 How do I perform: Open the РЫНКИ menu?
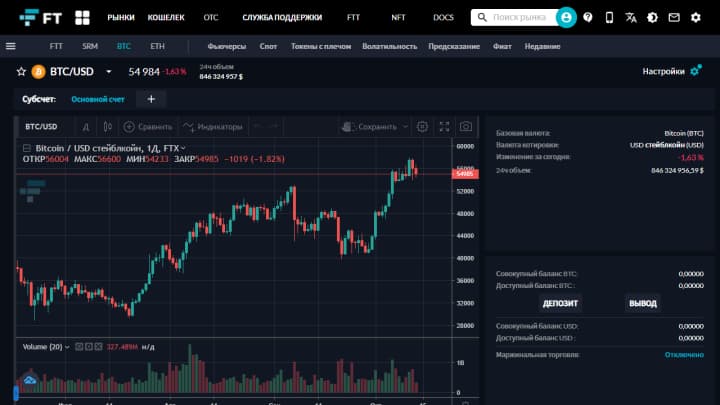pos(121,17)
